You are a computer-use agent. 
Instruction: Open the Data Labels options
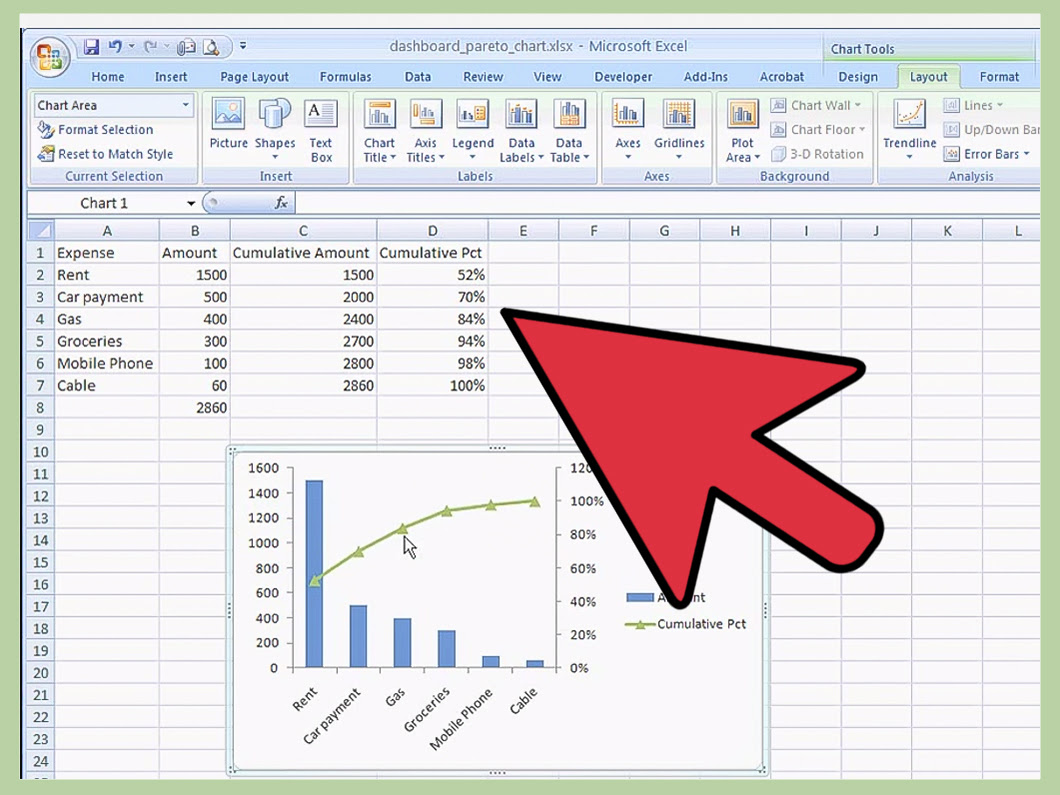521,130
